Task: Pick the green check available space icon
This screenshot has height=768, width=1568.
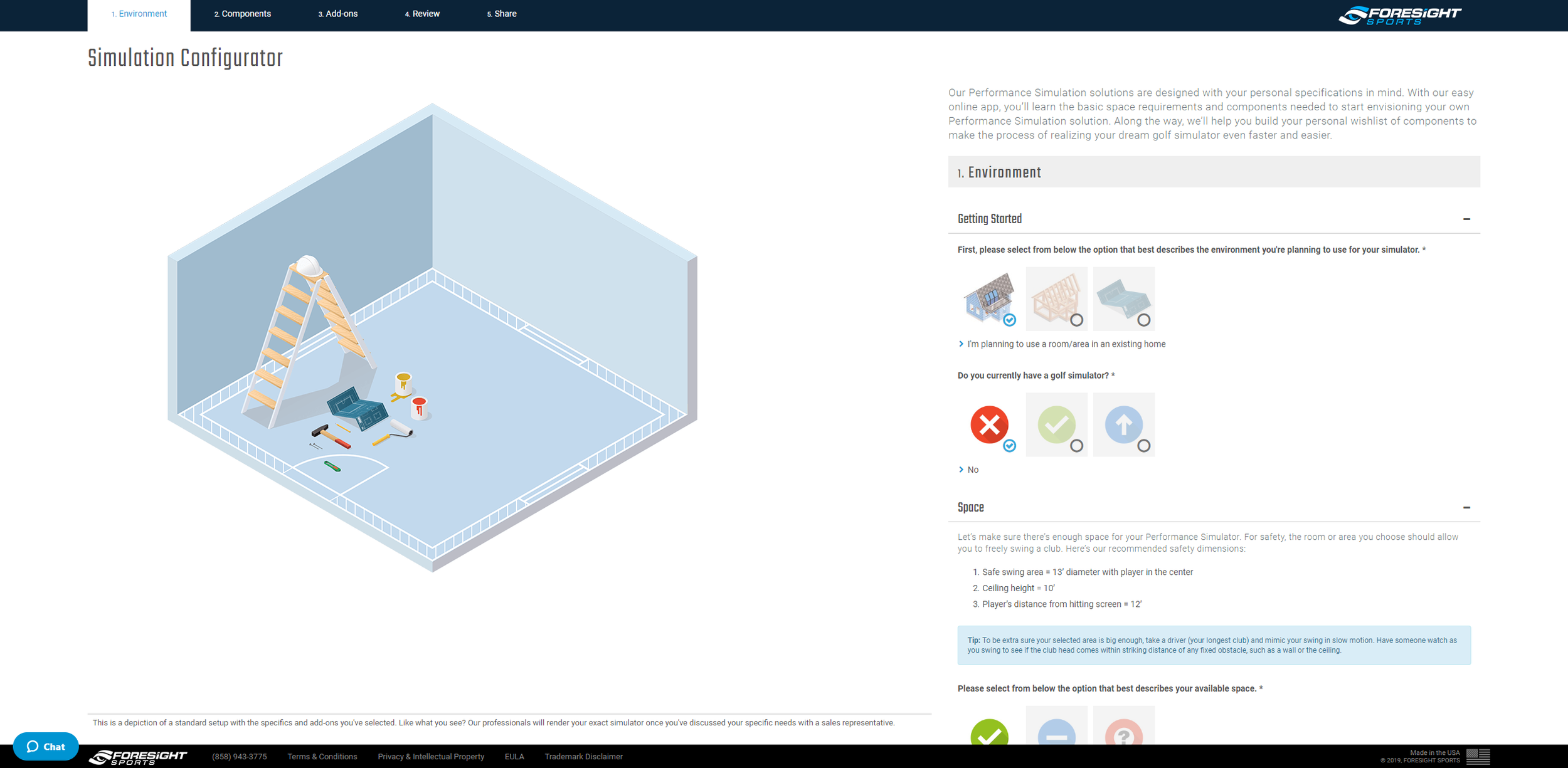Action: (989, 731)
